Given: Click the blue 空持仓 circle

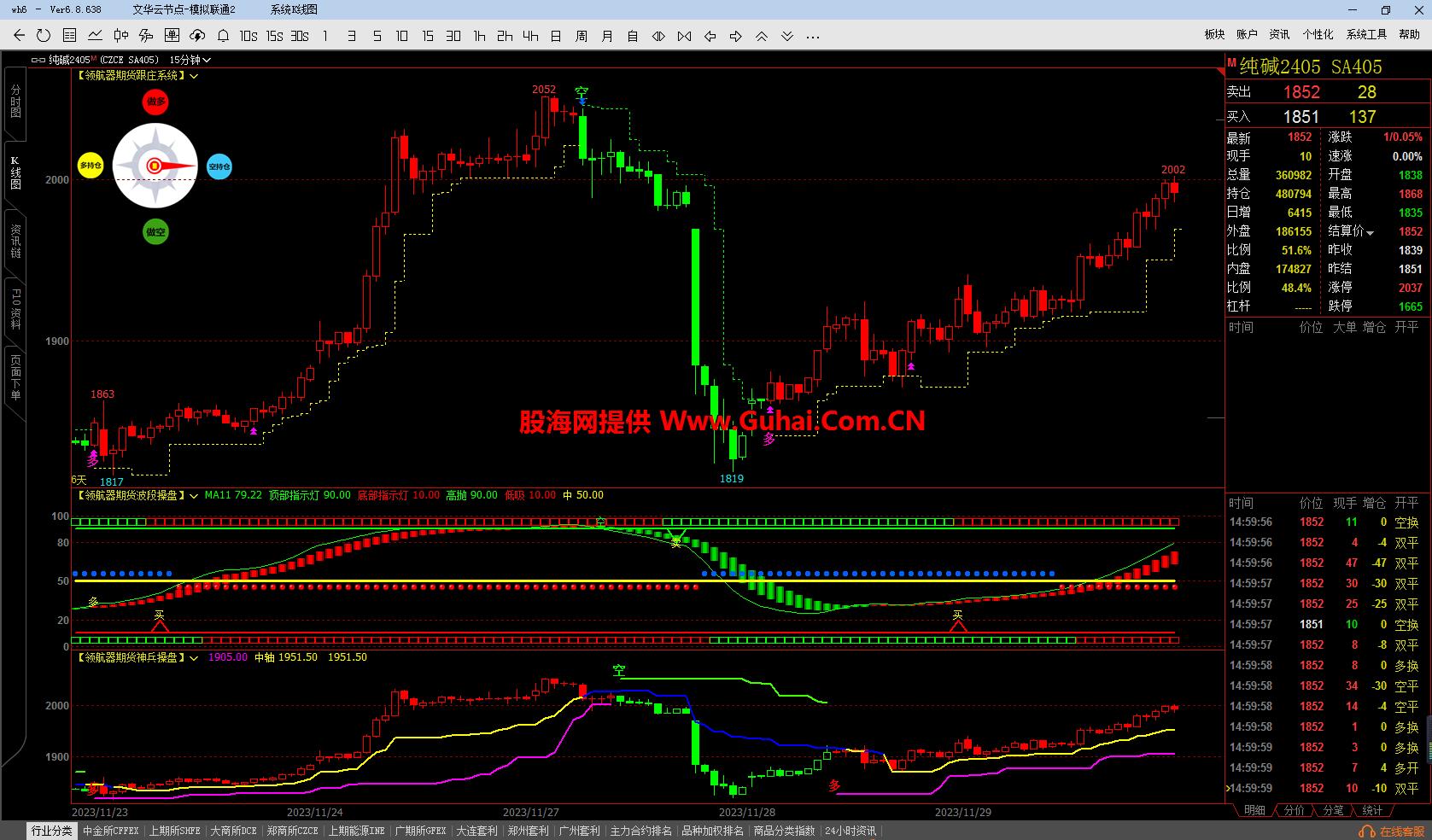Looking at the screenshot, I should click(x=219, y=166).
